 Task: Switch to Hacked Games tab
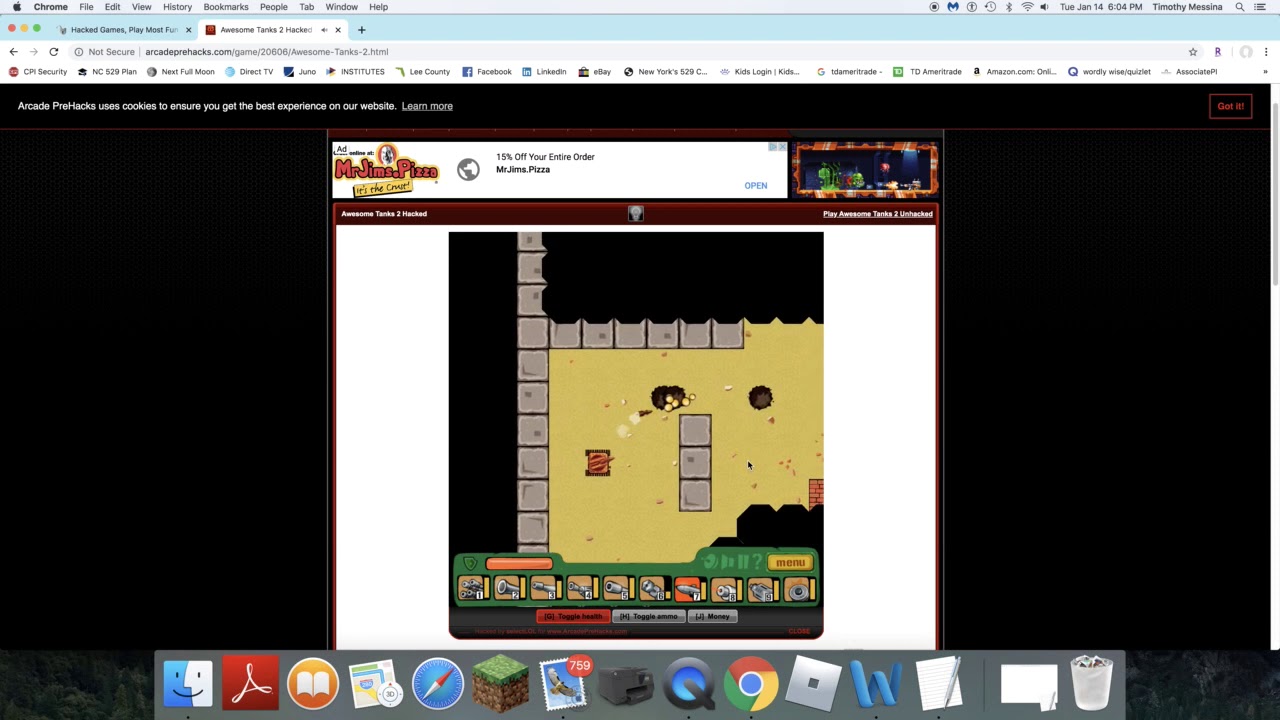pos(123,30)
